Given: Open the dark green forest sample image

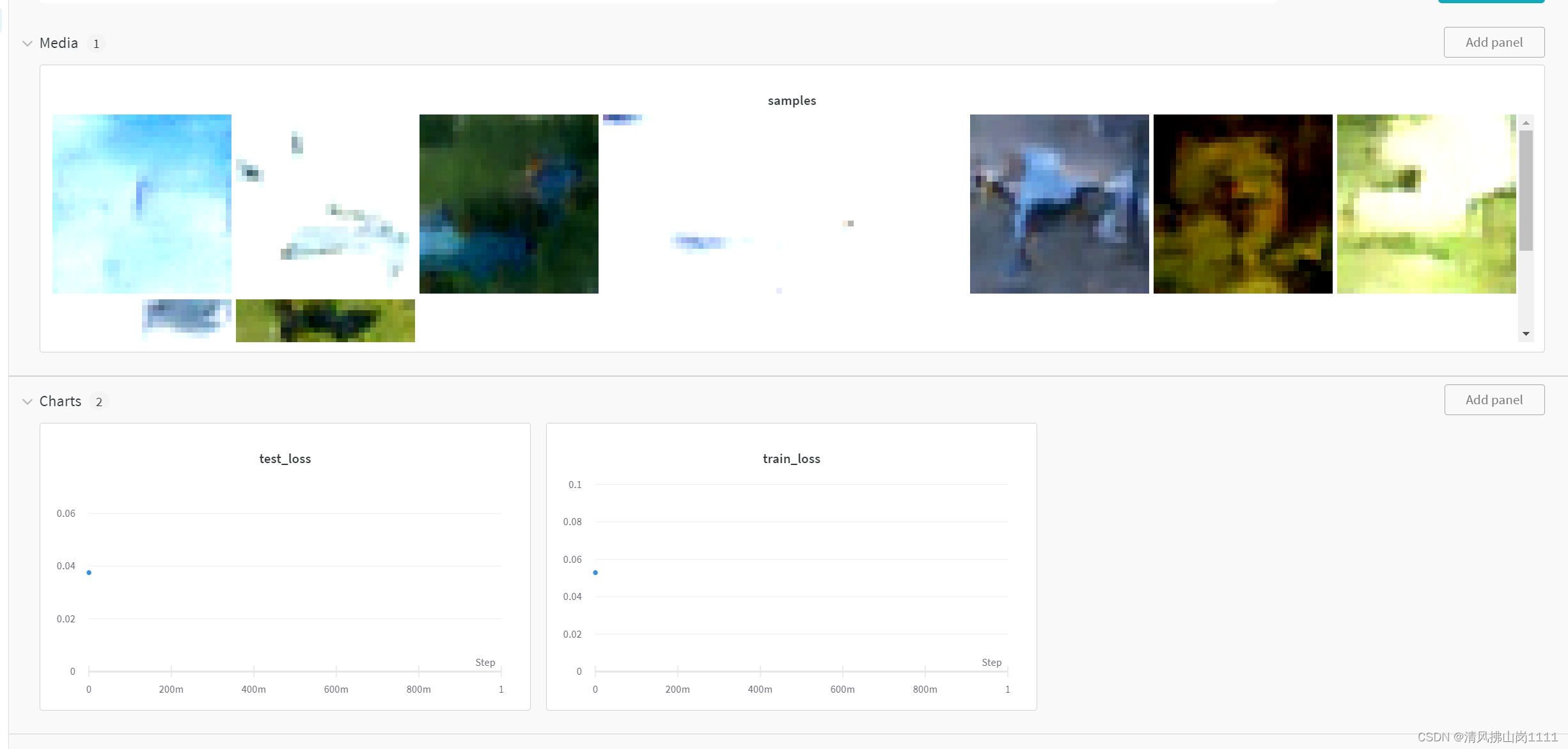Looking at the screenshot, I should point(508,204).
